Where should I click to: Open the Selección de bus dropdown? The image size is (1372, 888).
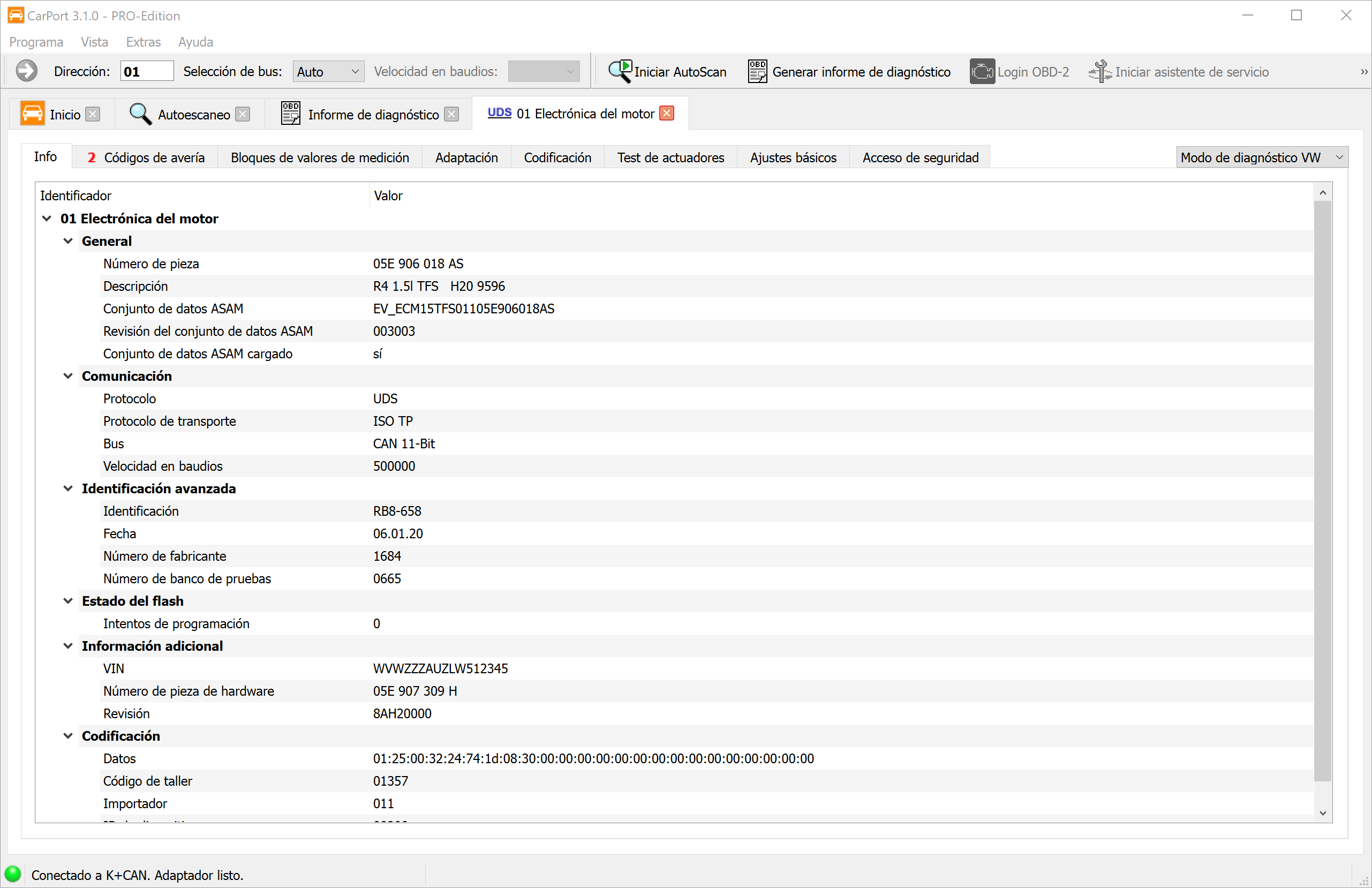pos(328,72)
